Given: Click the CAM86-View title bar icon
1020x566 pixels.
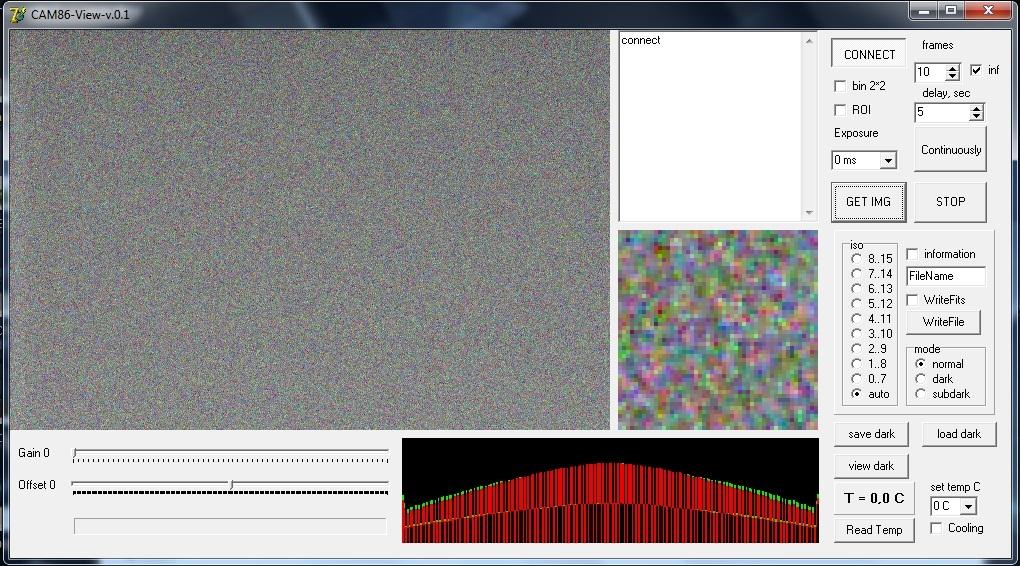Looking at the screenshot, I should coord(18,14).
